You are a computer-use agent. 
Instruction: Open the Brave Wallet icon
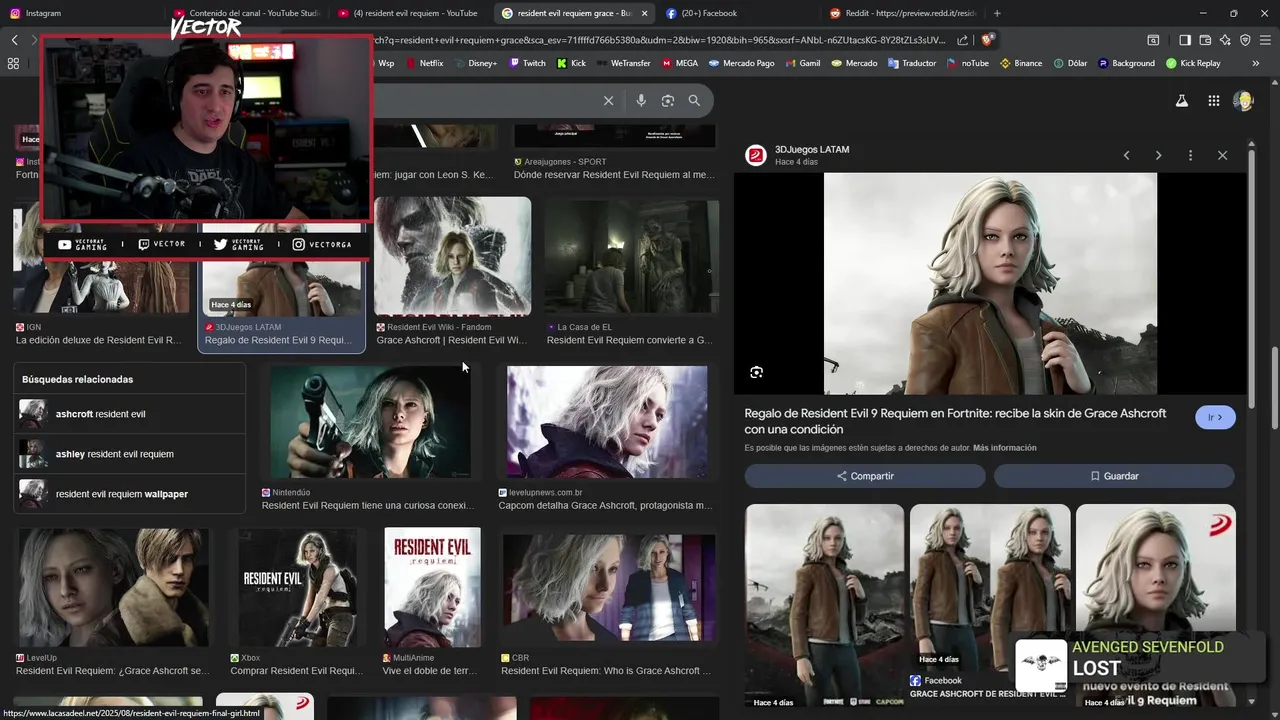(x=1205, y=40)
